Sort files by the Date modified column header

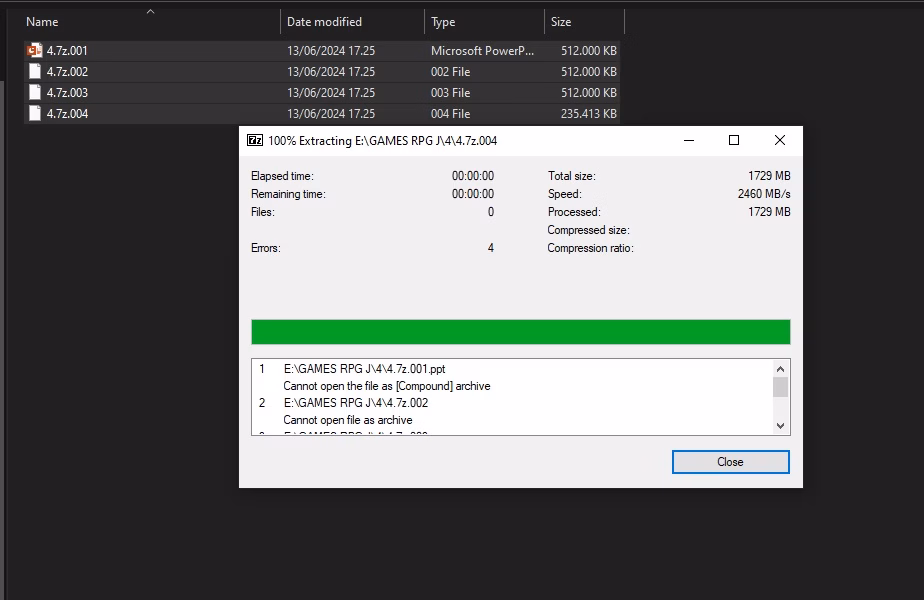(x=324, y=22)
